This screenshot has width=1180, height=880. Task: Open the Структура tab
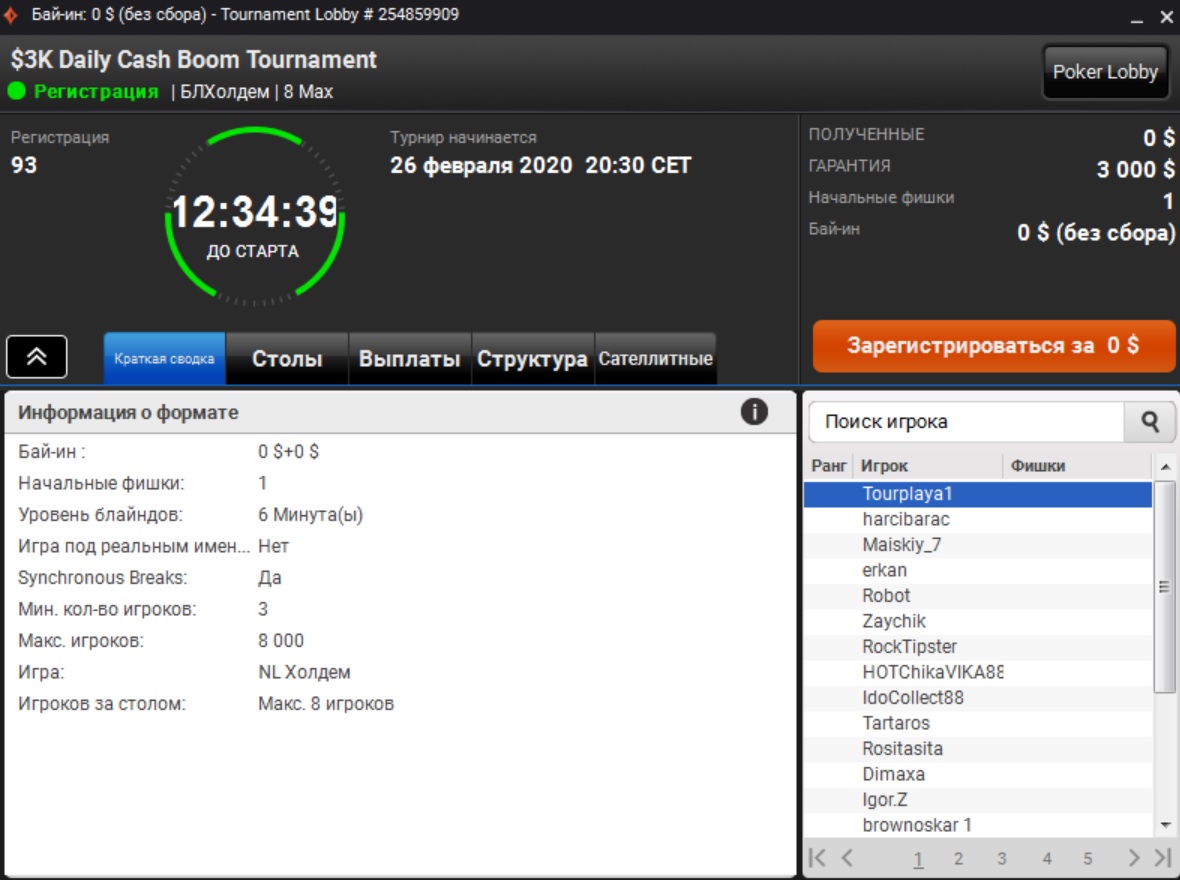click(532, 359)
